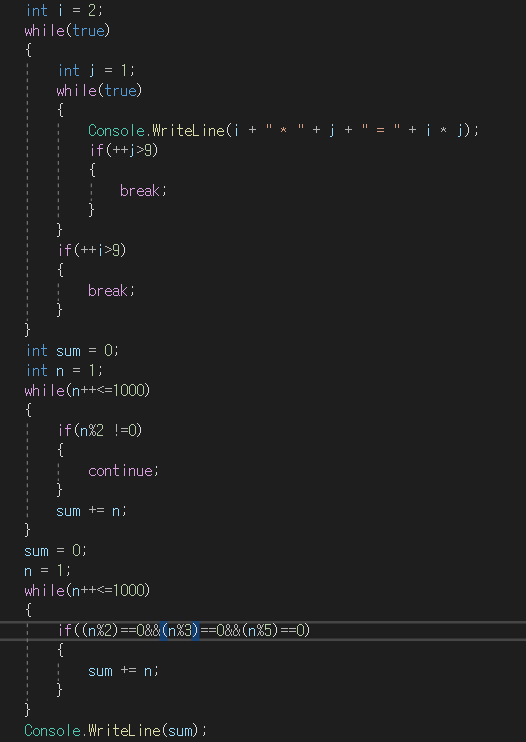This screenshot has height=742, width=526.
Task: Click the 'break;' statement under if(++i>9)
Action: tap(112, 290)
